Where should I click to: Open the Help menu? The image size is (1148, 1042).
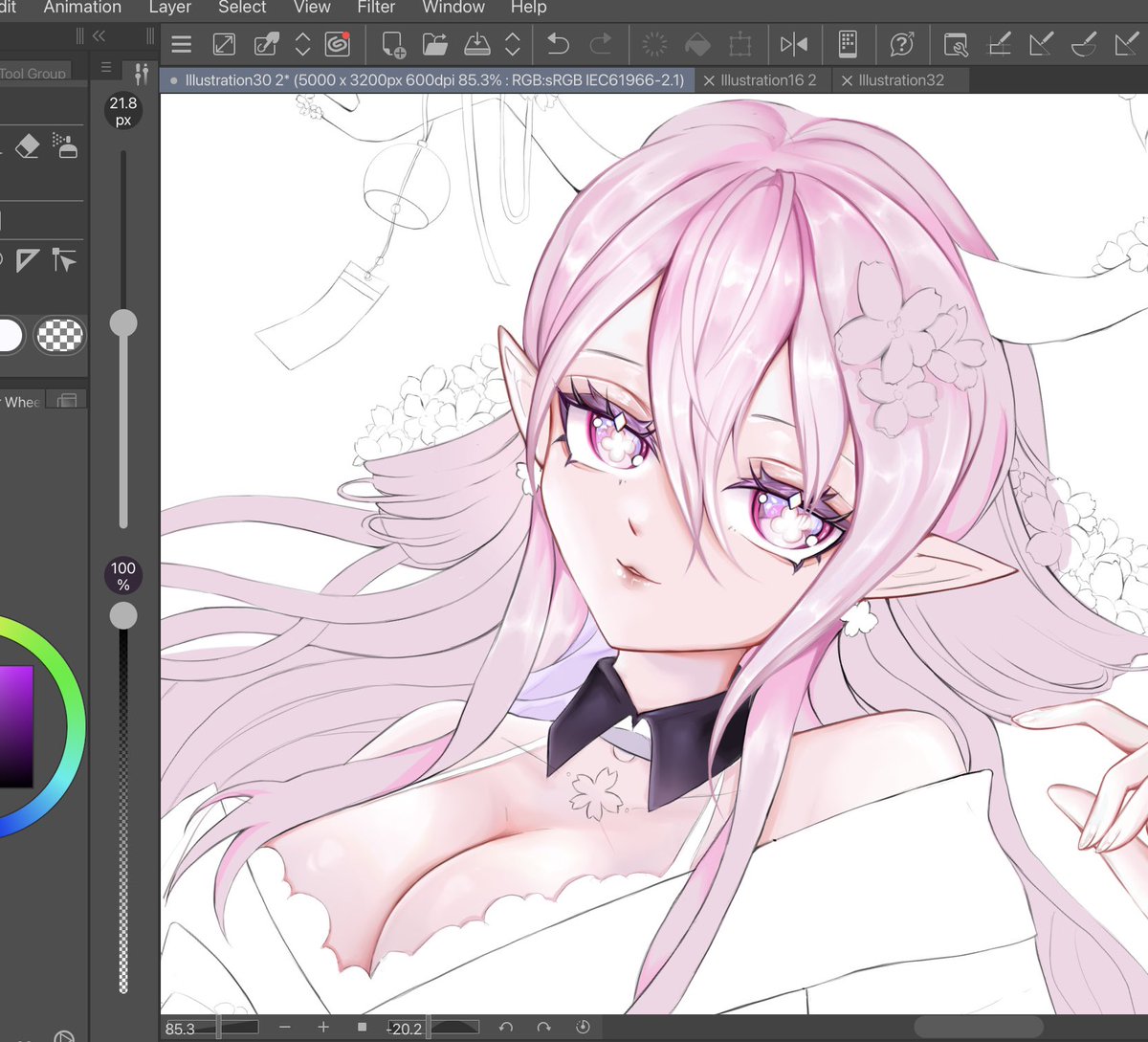click(528, 8)
